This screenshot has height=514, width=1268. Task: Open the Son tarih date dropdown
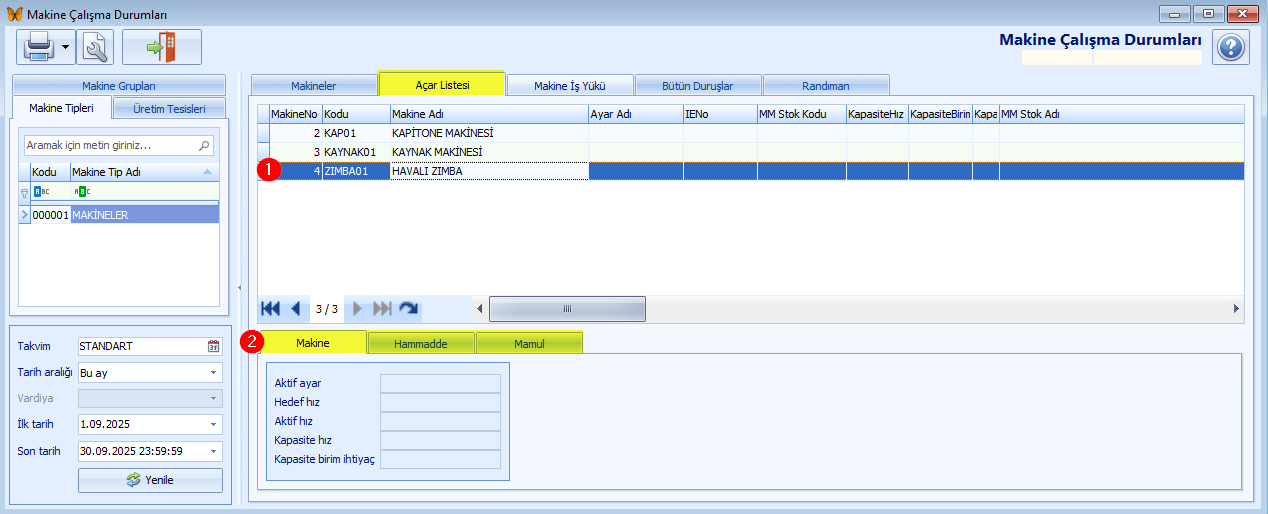click(213, 450)
